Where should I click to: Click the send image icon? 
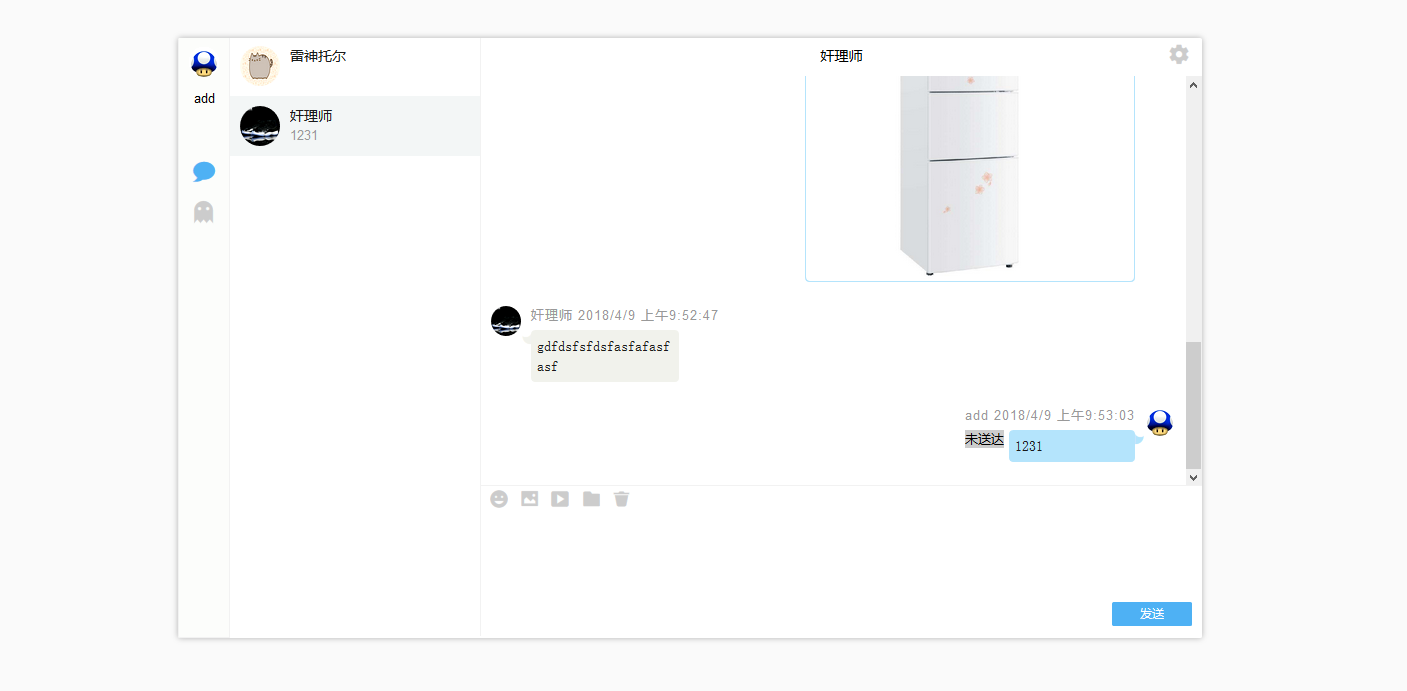(x=529, y=498)
